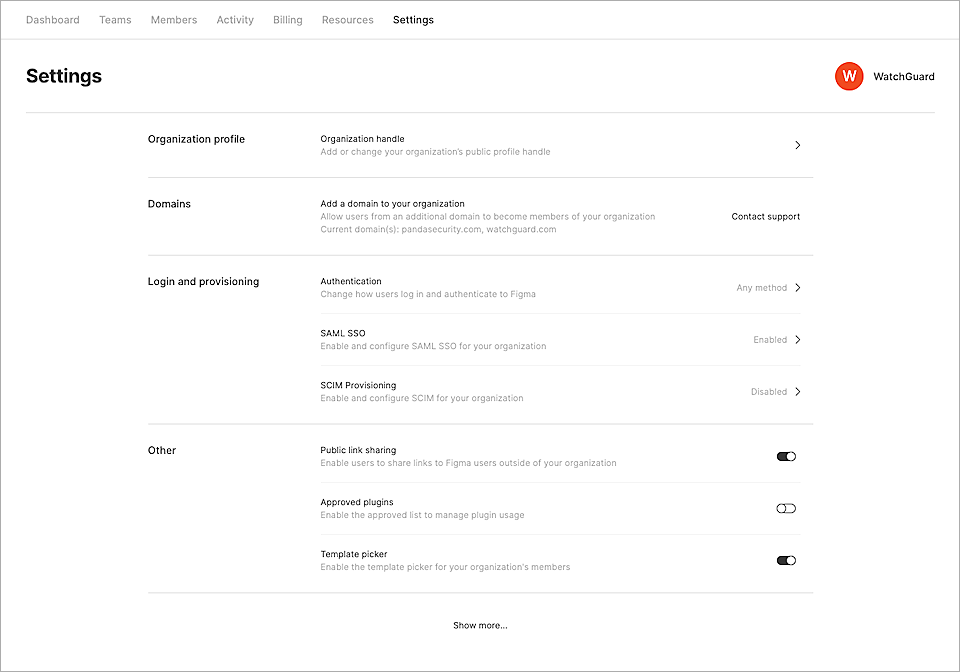Open Organization handle settings

pyautogui.click(x=797, y=145)
